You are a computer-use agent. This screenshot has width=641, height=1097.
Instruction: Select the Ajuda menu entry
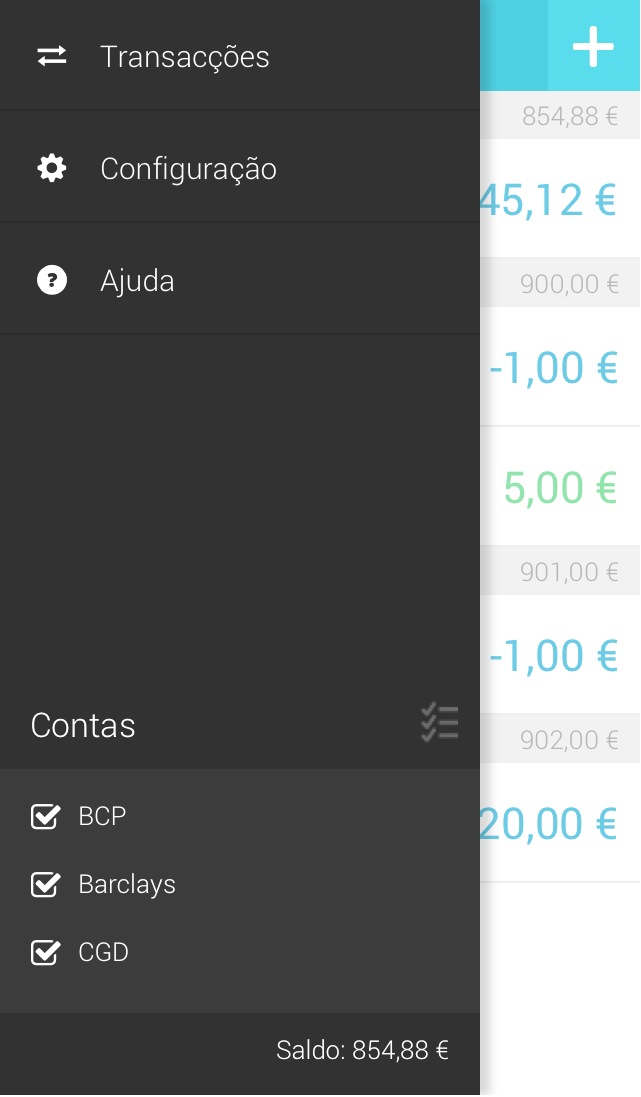click(138, 280)
